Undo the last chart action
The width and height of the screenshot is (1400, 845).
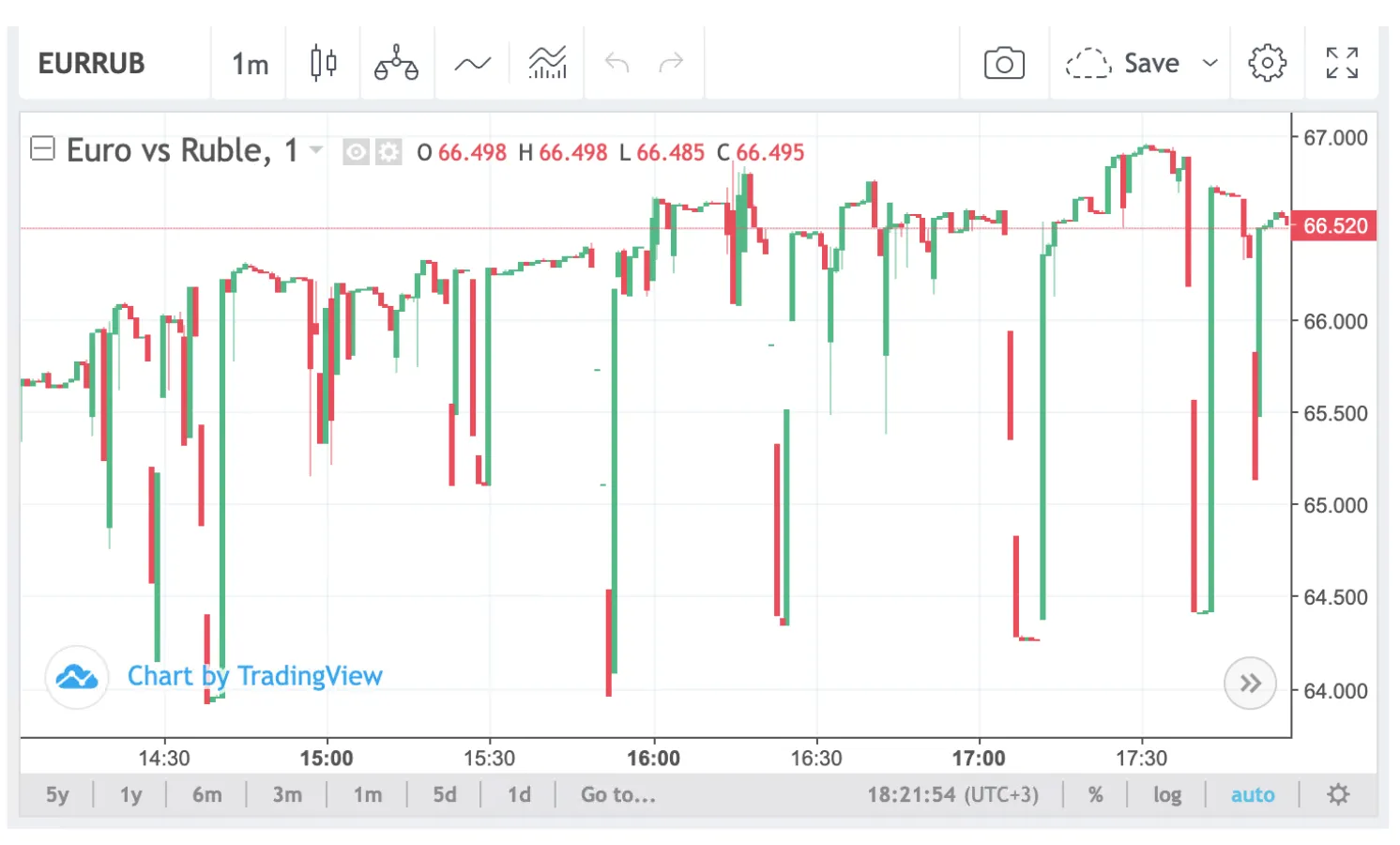click(x=616, y=63)
